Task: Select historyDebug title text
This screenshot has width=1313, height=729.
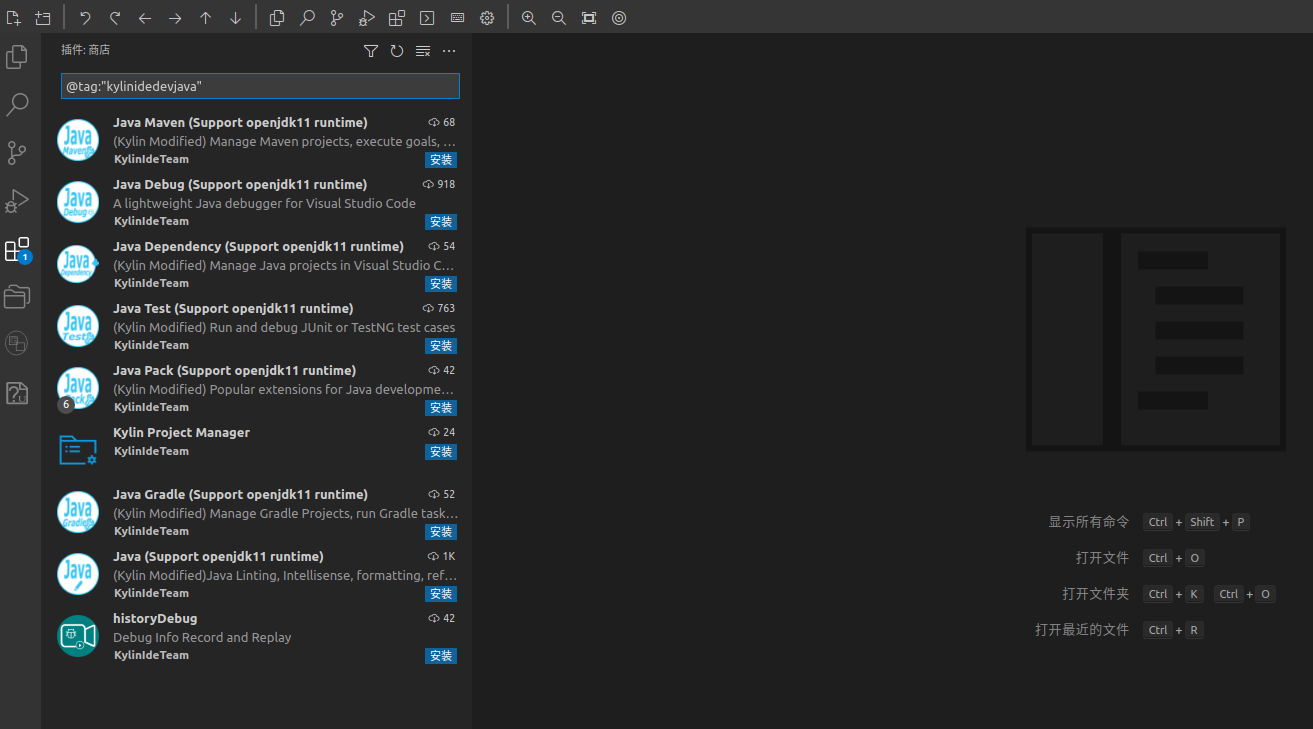Action: point(155,618)
